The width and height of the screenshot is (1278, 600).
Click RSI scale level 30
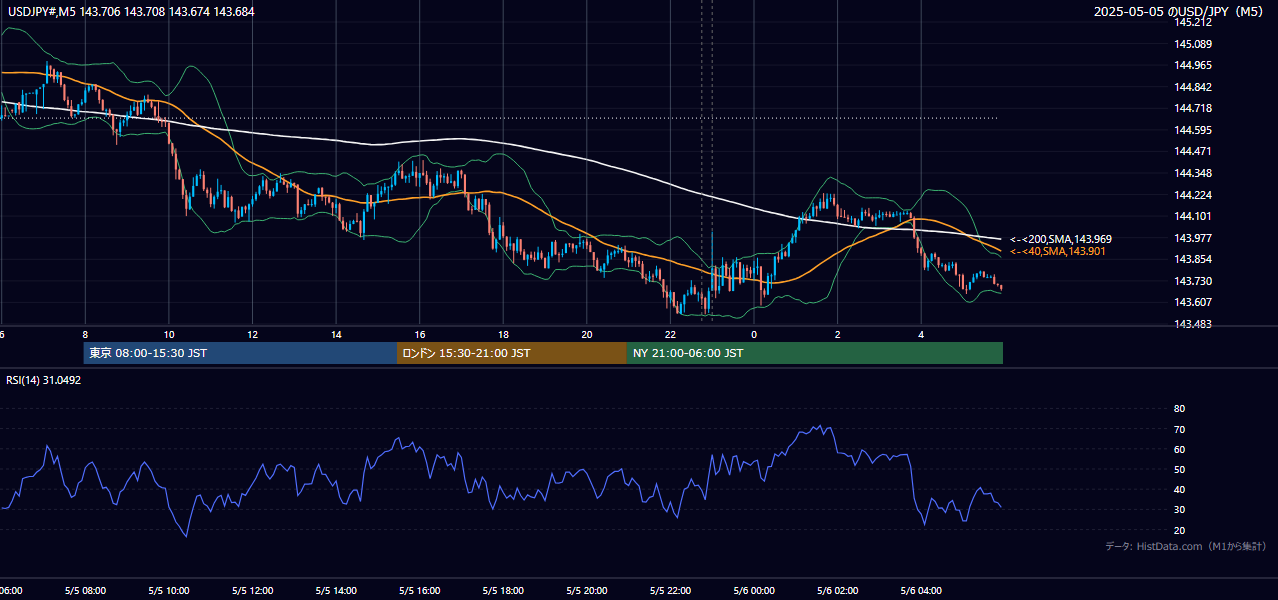[1179, 510]
